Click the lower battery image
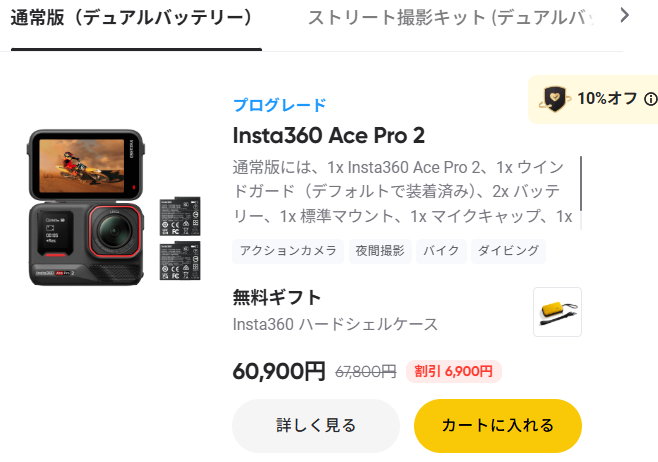The image size is (658, 462). click(180, 261)
